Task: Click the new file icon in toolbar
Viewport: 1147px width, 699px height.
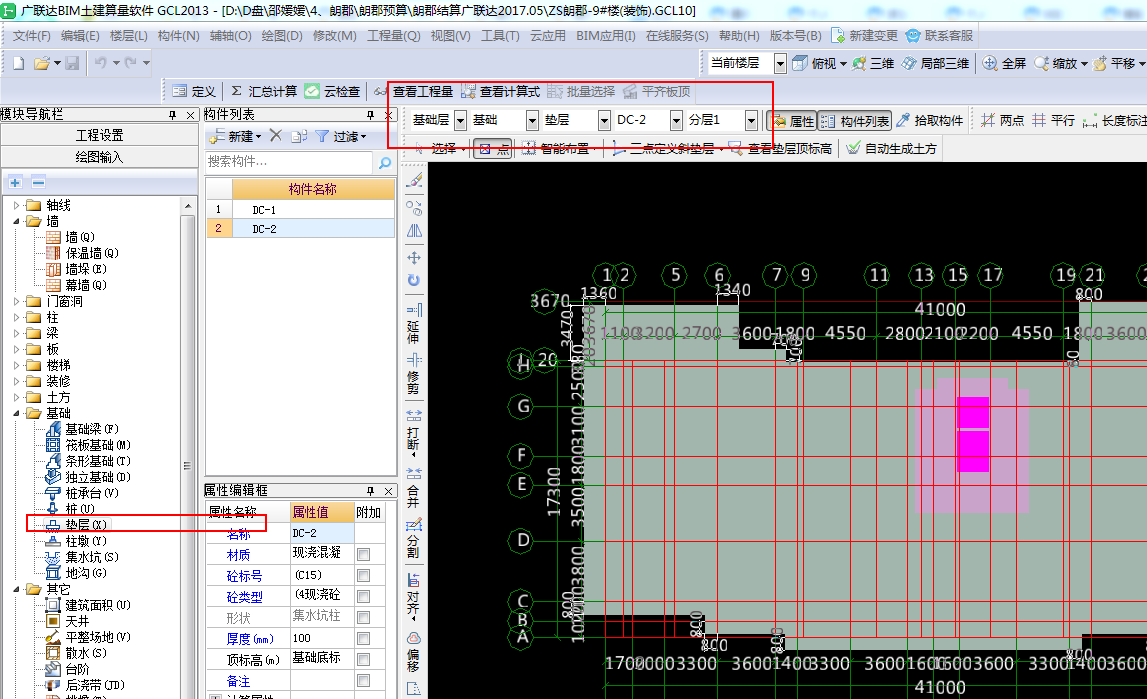Action: tap(18, 64)
